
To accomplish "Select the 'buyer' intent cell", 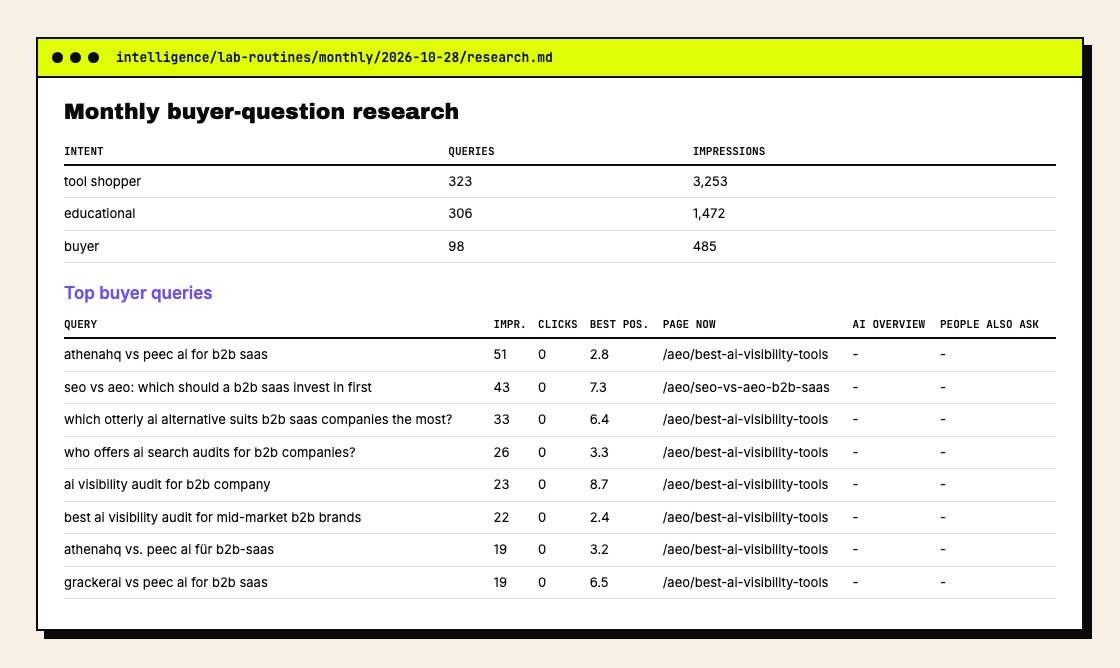I will click(x=81, y=246).
